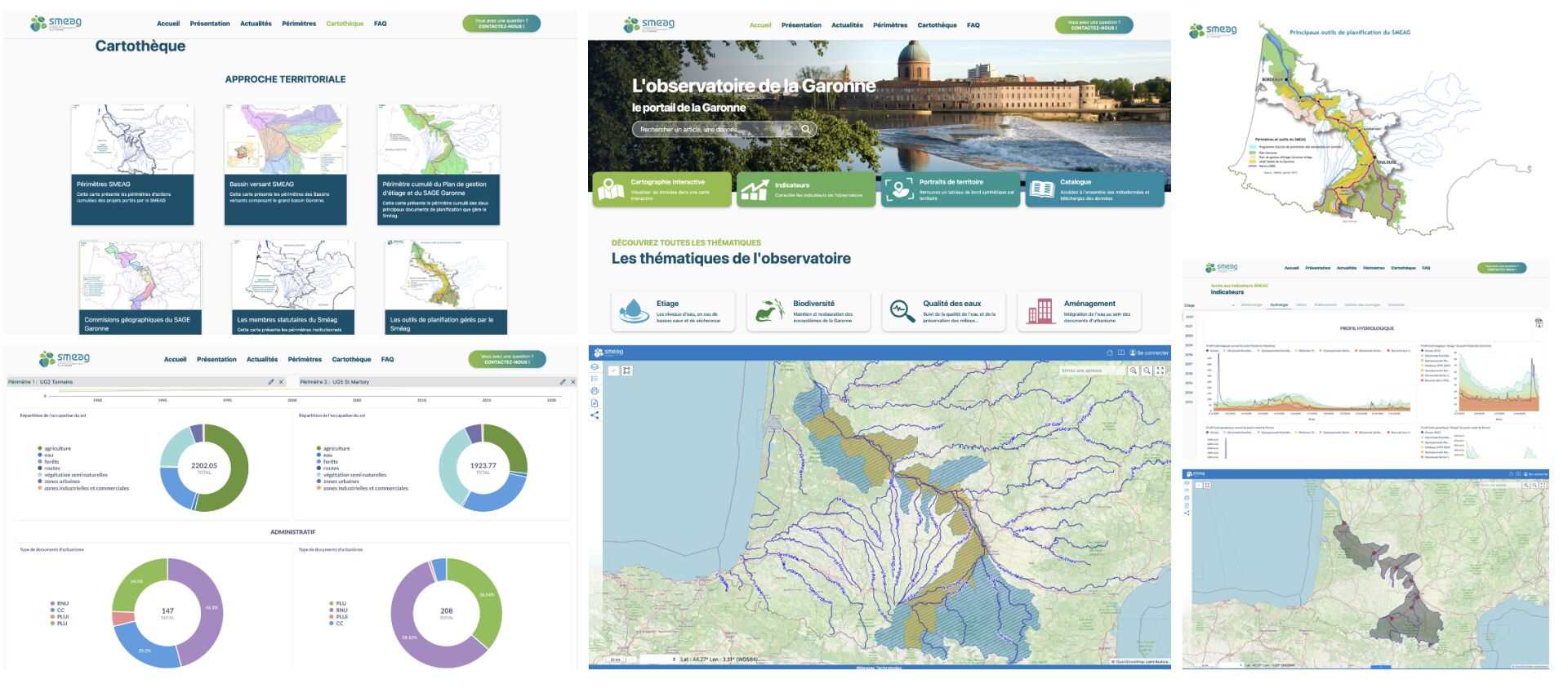
Task: Toggle fullscreen on the large map viewer
Action: click(x=1160, y=371)
